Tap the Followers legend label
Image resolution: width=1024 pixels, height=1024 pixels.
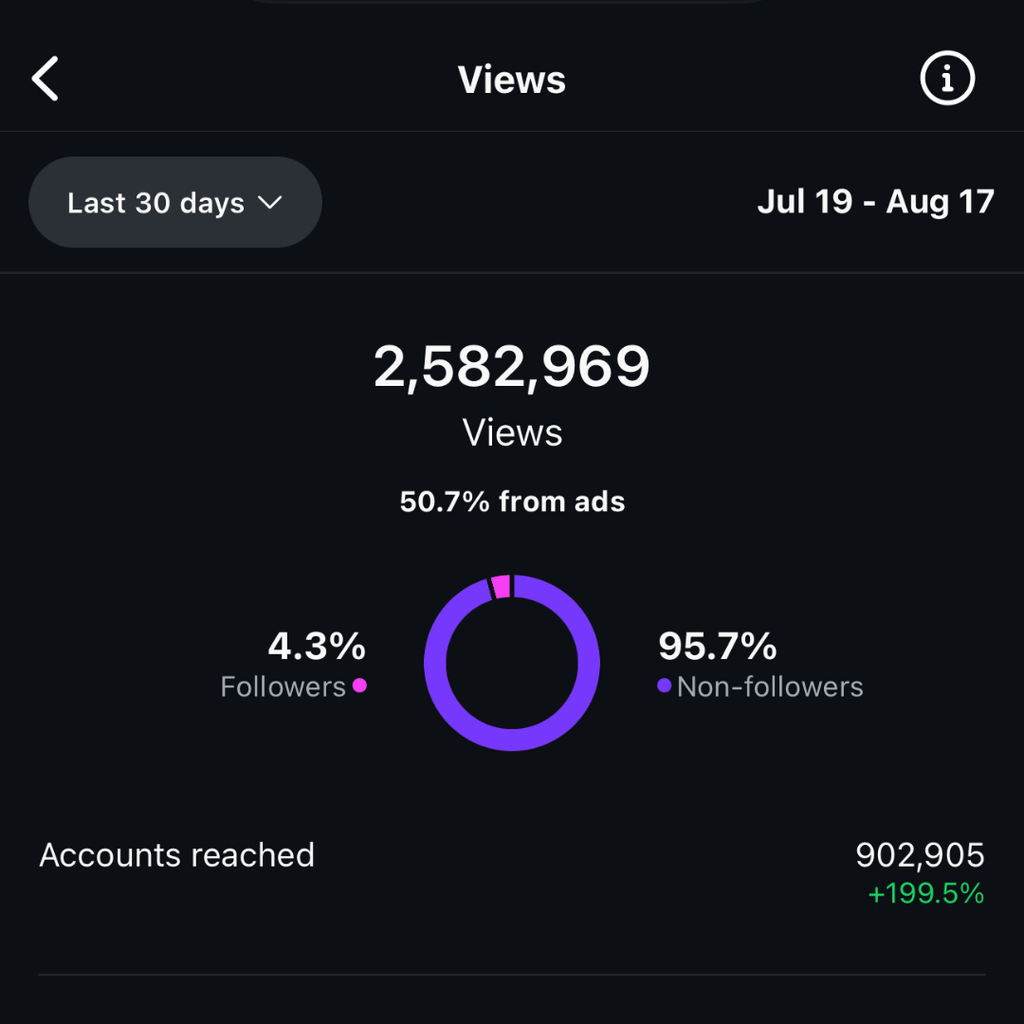(x=282, y=687)
